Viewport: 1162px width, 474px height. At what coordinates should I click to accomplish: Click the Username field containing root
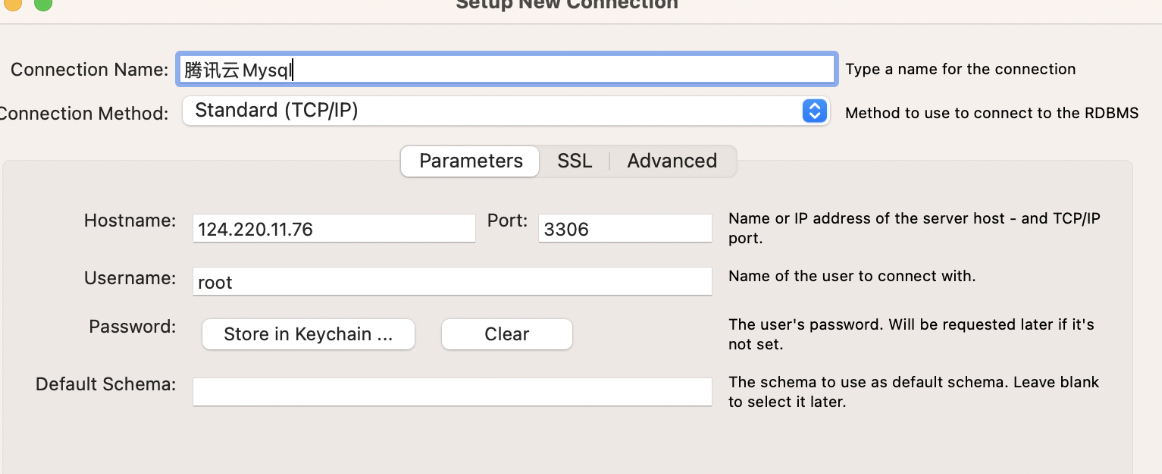[x=452, y=282]
